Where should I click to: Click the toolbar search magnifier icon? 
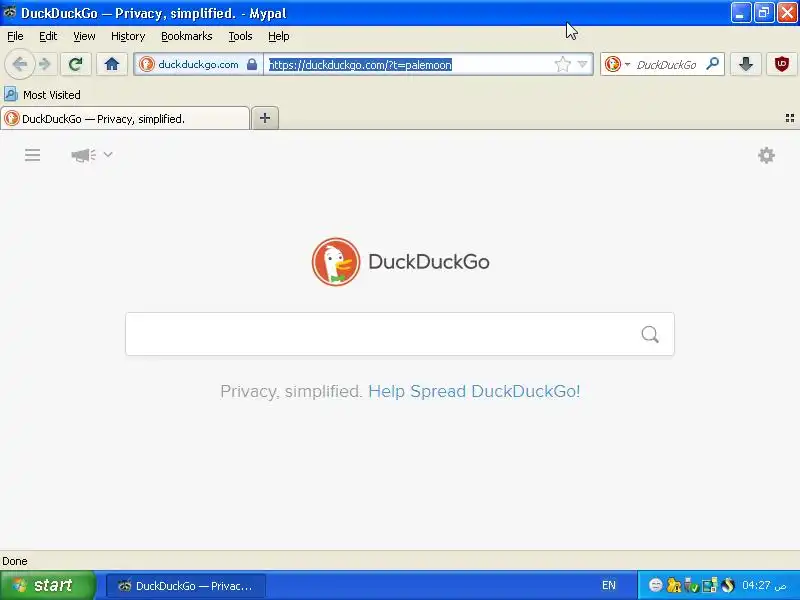(x=712, y=64)
